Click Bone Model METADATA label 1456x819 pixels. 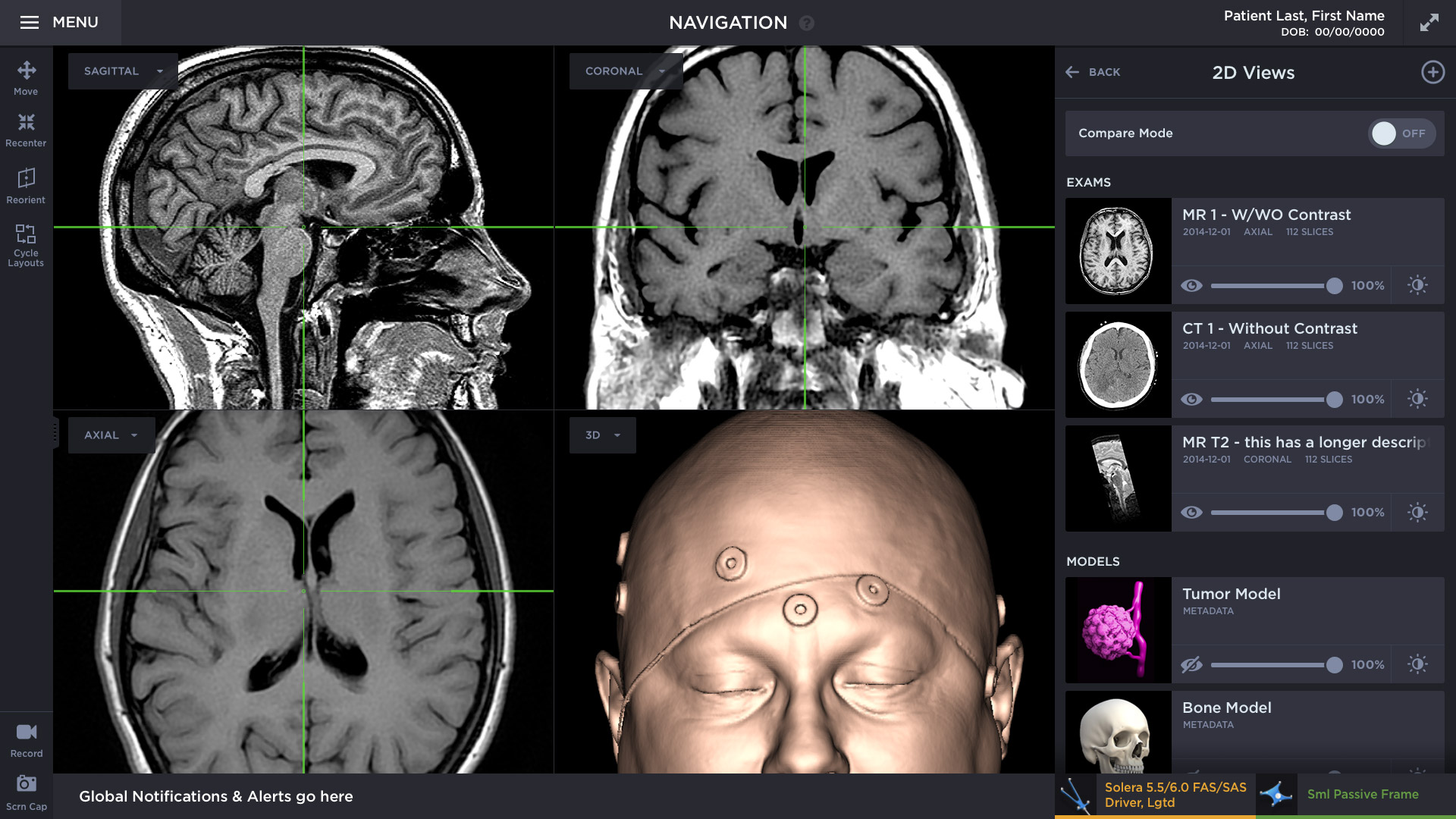pos(1208,725)
